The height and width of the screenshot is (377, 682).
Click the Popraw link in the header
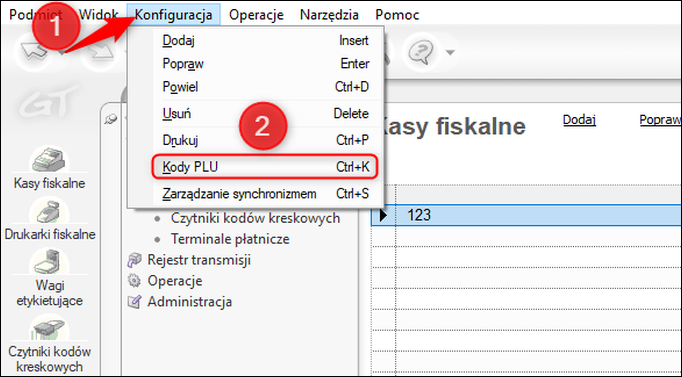660,120
